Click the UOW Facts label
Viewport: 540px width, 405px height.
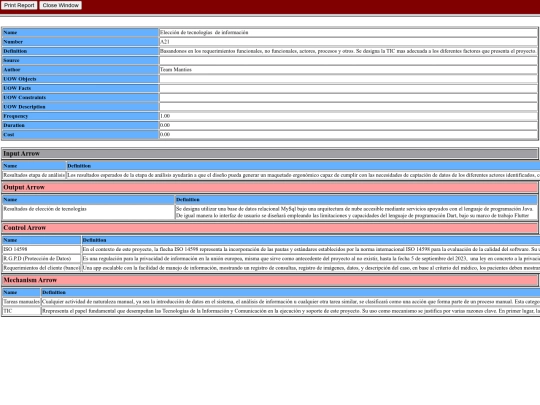(x=80, y=88)
